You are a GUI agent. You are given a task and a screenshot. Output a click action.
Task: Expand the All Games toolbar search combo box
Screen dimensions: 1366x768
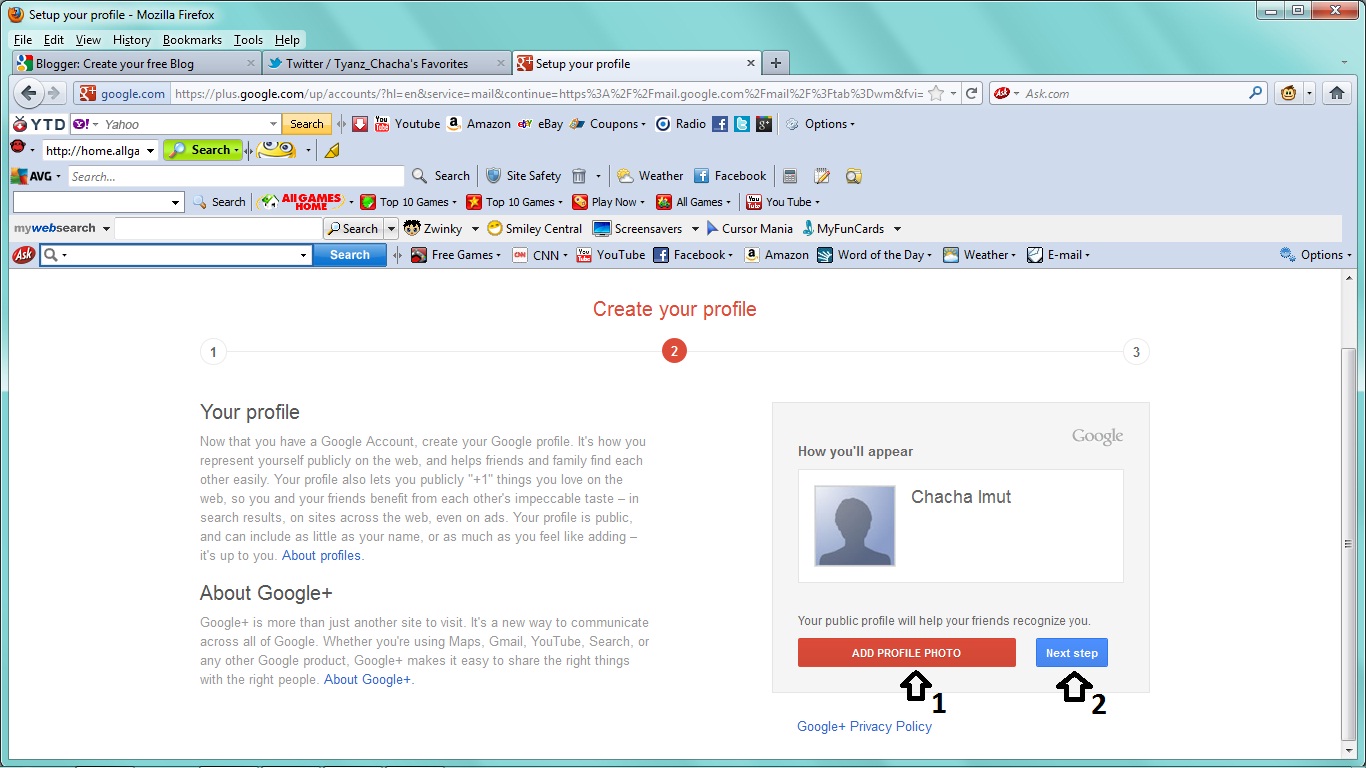[176, 202]
